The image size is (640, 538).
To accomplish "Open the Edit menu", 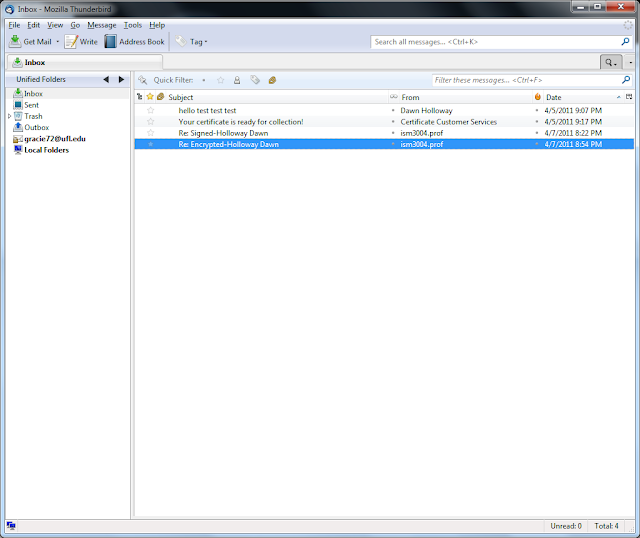I will click(x=33, y=25).
